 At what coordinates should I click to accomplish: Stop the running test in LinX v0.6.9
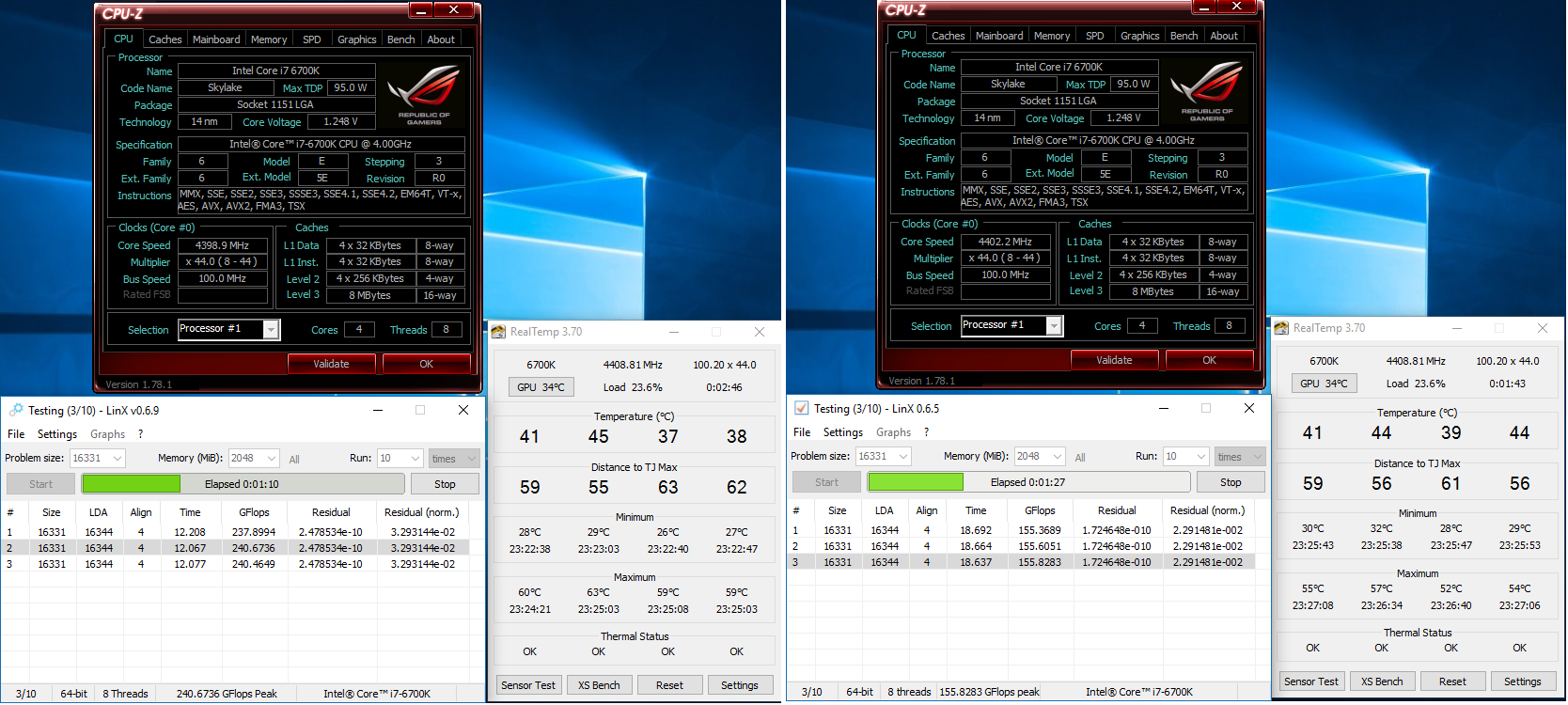[445, 484]
